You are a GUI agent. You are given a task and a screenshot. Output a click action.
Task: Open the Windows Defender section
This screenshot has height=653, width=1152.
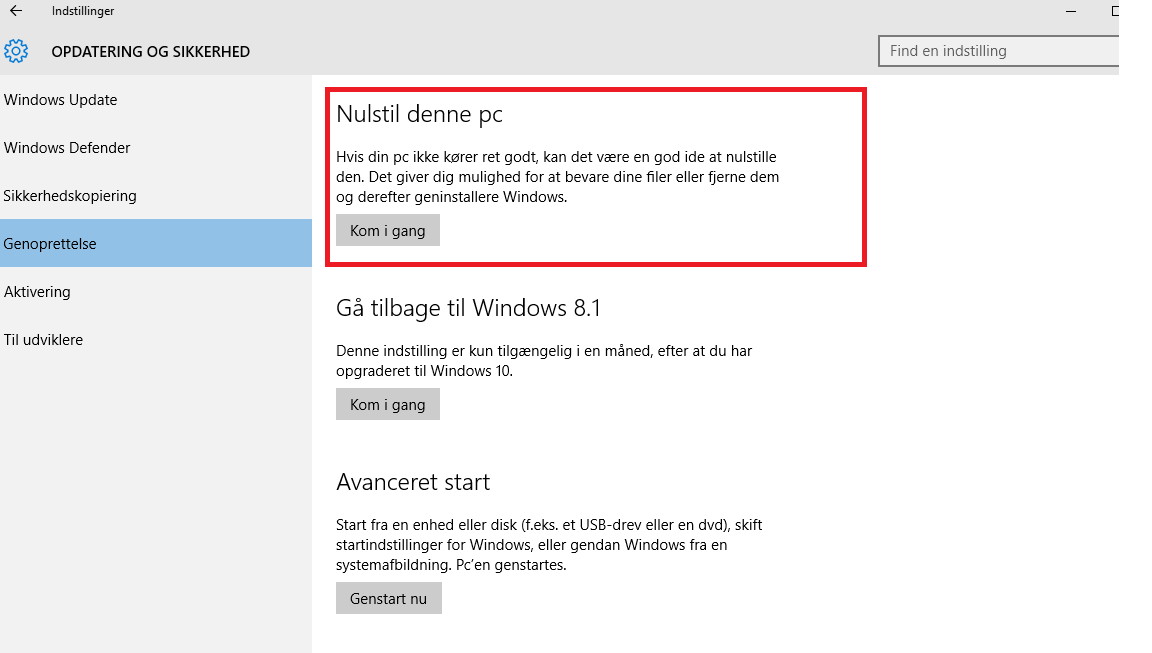156,148
